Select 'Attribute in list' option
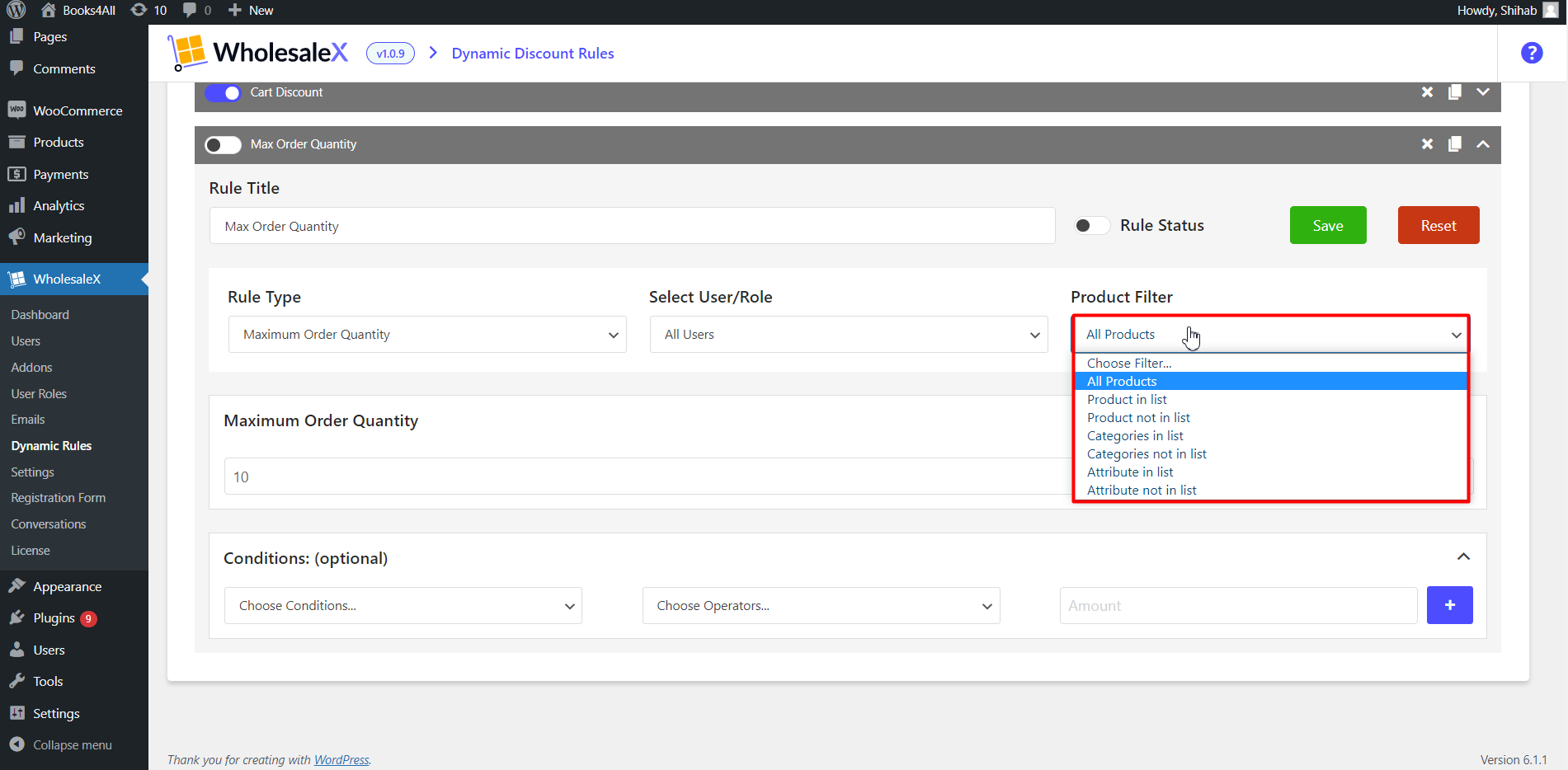Image resolution: width=1568 pixels, height=770 pixels. click(1270, 472)
